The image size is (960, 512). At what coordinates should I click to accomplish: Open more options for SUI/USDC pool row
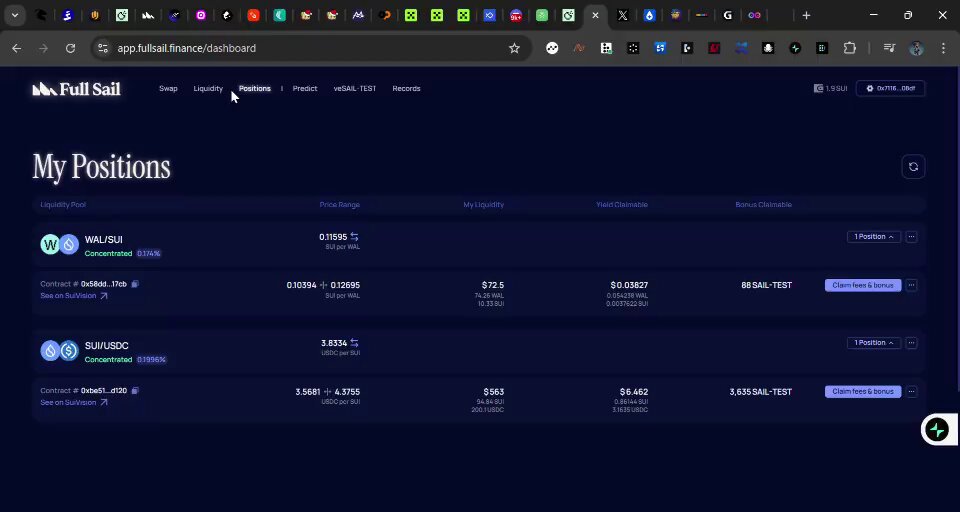[911, 343]
